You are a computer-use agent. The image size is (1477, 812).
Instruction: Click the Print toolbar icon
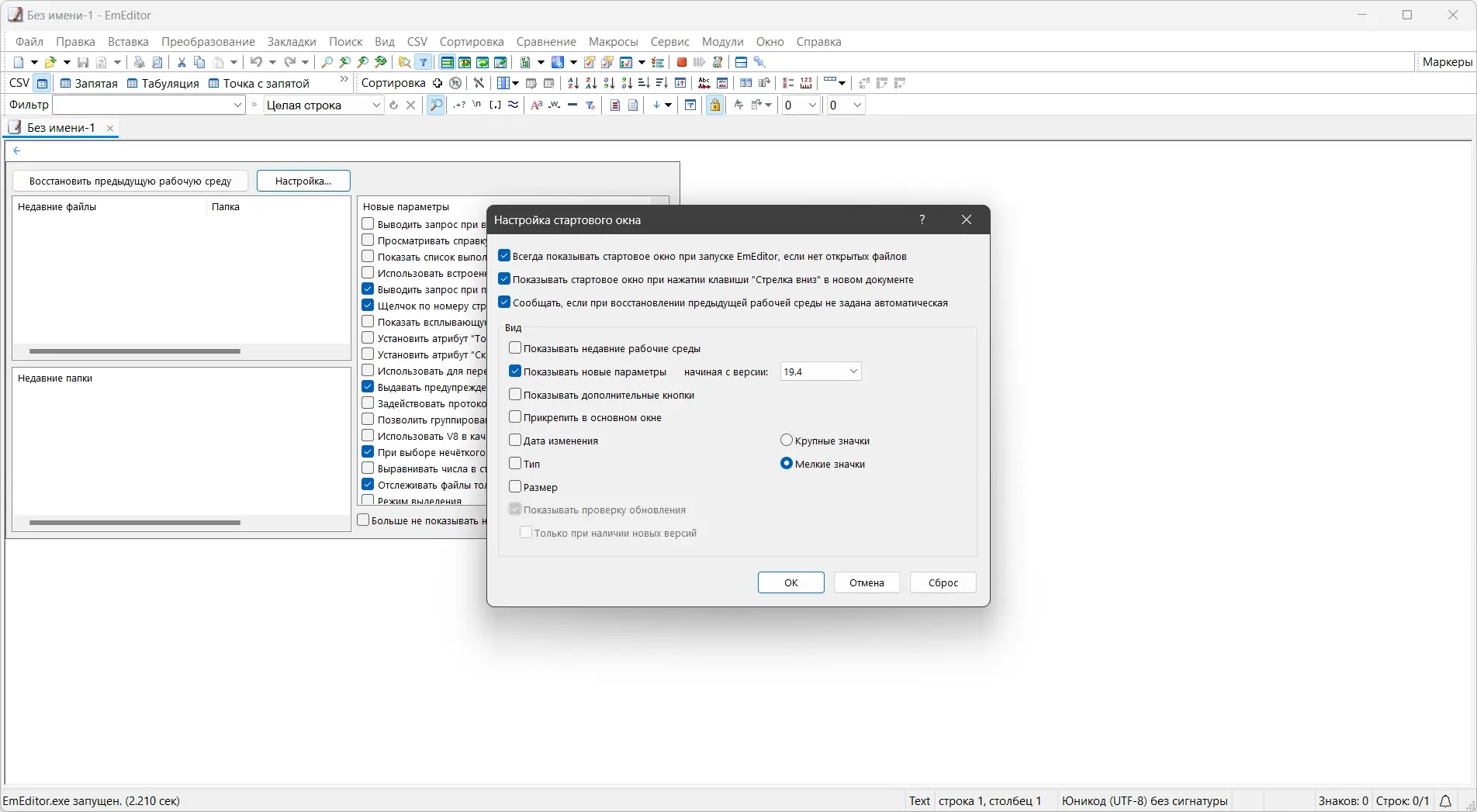[140, 62]
